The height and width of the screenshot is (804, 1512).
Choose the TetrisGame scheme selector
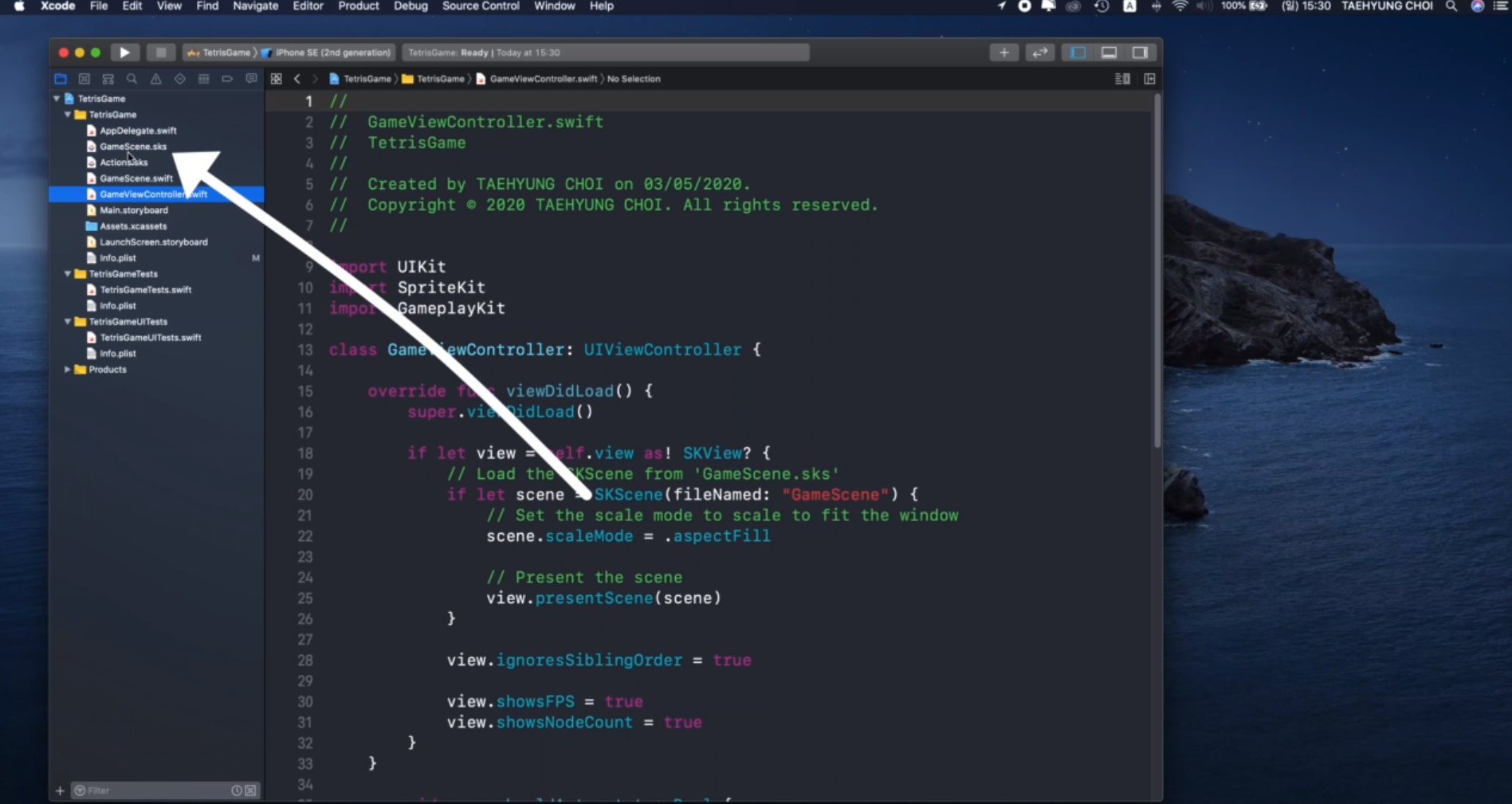coord(219,53)
